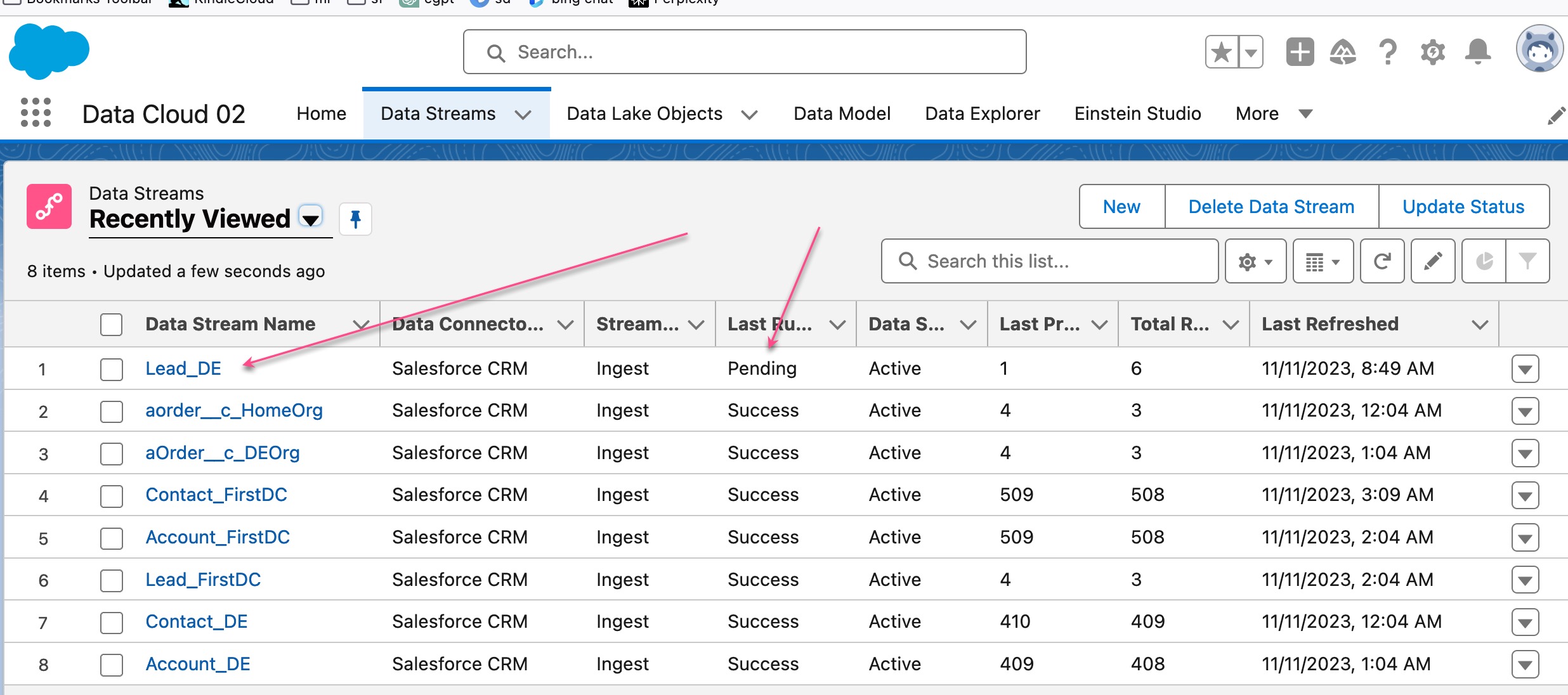This screenshot has width=1568, height=695.
Task: Check the Lead_FirstDC row checkbox
Action: click(x=111, y=580)
